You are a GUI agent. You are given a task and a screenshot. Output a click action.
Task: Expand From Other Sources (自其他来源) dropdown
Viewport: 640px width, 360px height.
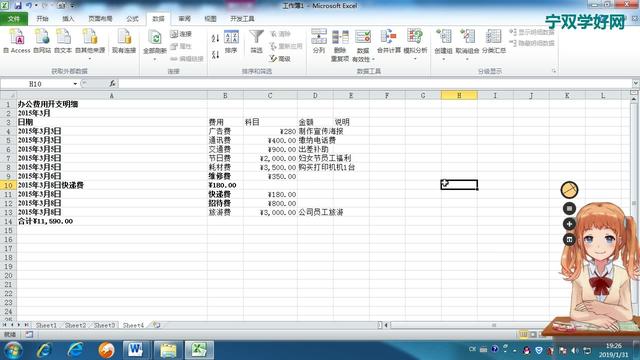[90, 59]
